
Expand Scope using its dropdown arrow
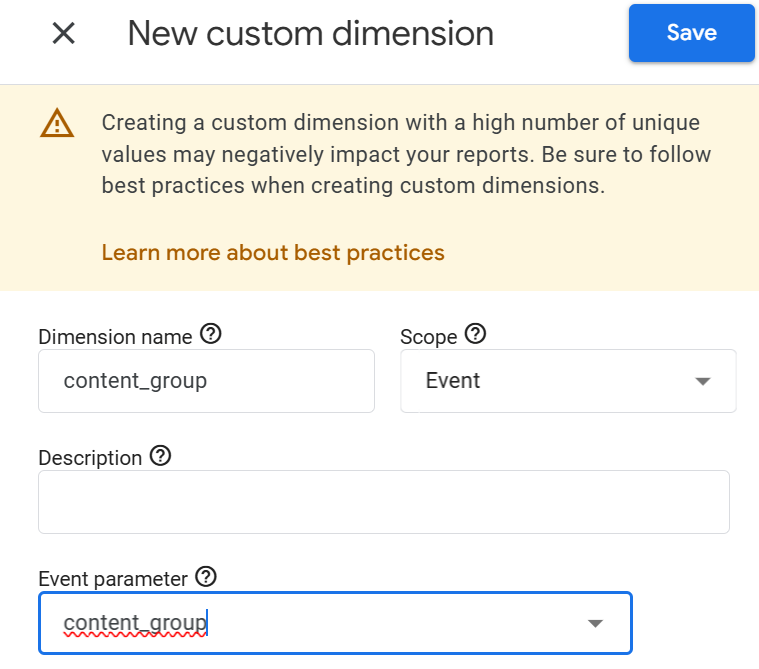click(x=702, y=381)
